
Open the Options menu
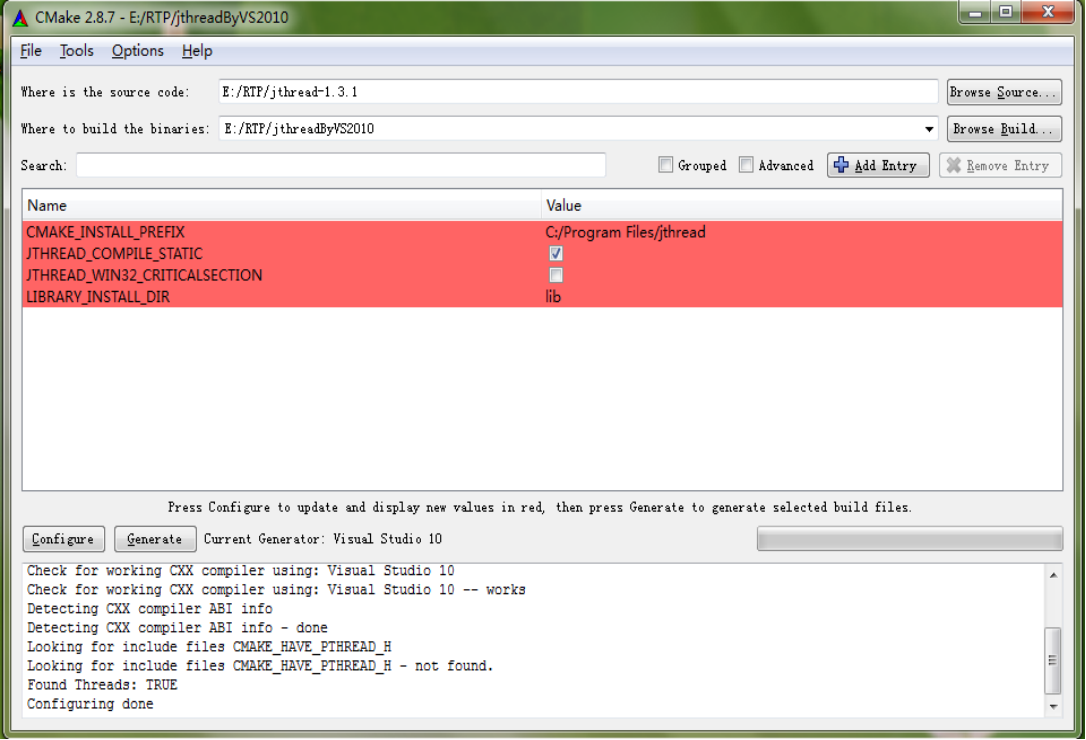pyautogui.click(x=137, y=51)
